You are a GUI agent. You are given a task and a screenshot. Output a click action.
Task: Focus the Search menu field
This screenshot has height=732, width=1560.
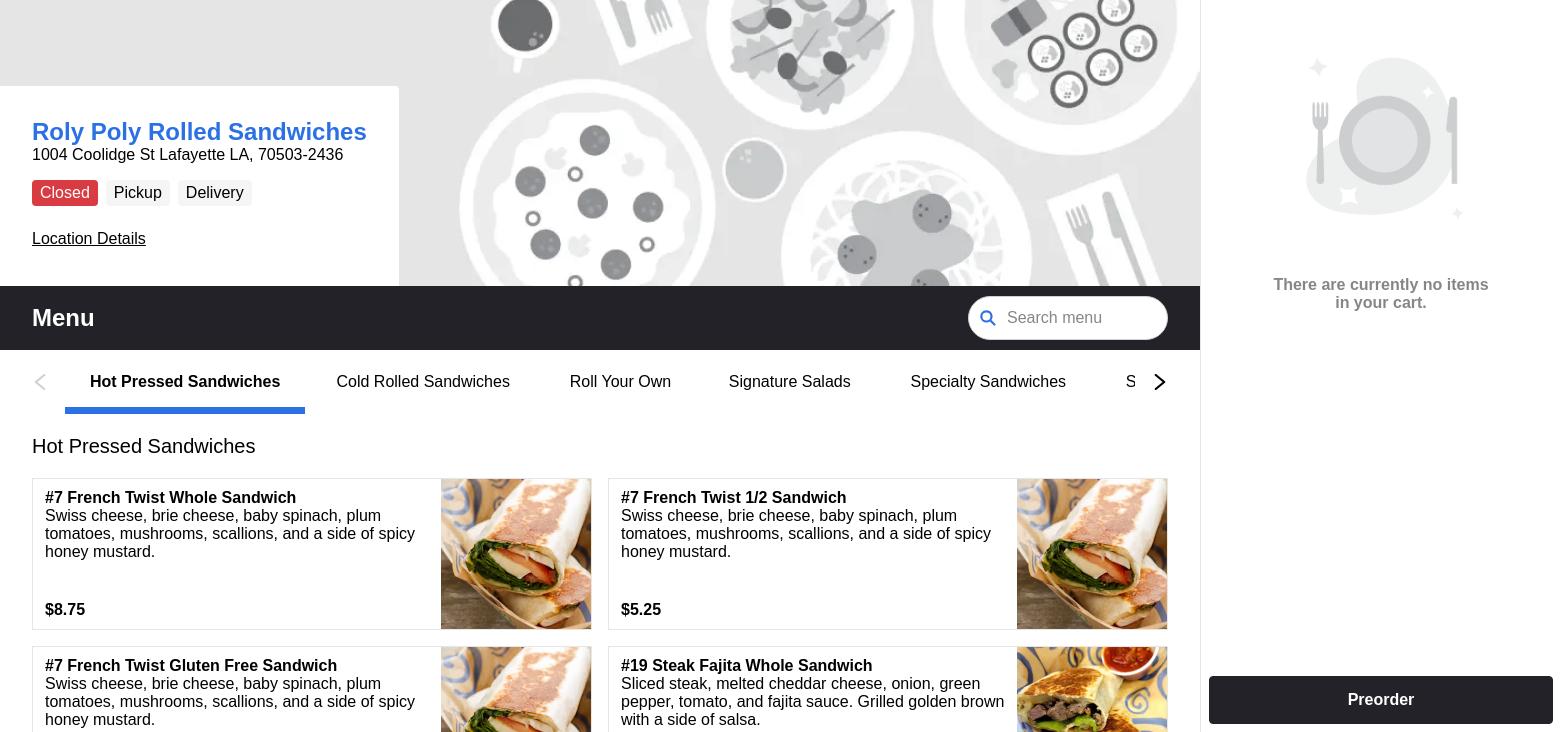1068,318
